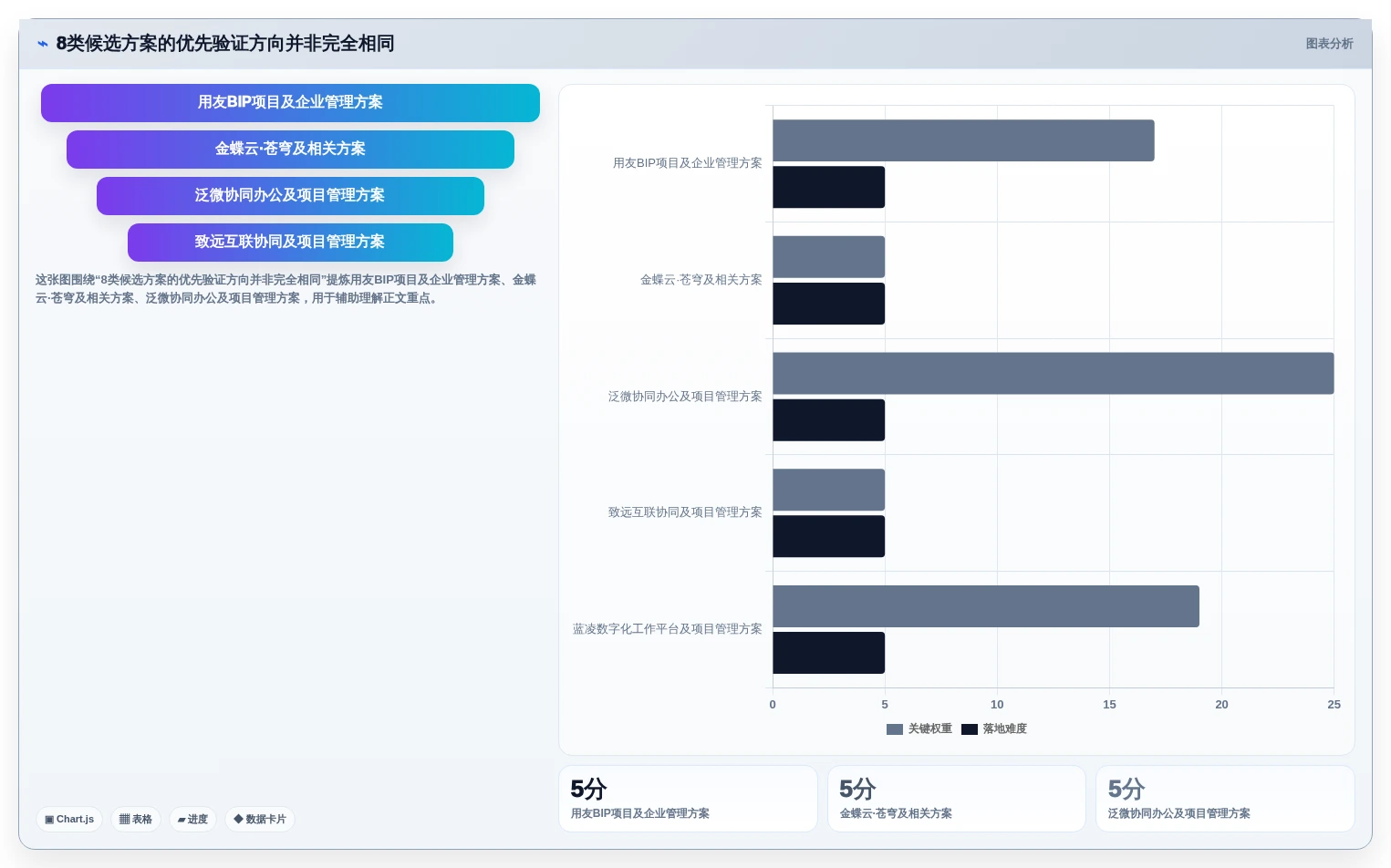The width and height of the screenshot is (1391, 868).
Task: Click the 表格 tag chip
Action: pyautogui.click(x=136, y=819)
